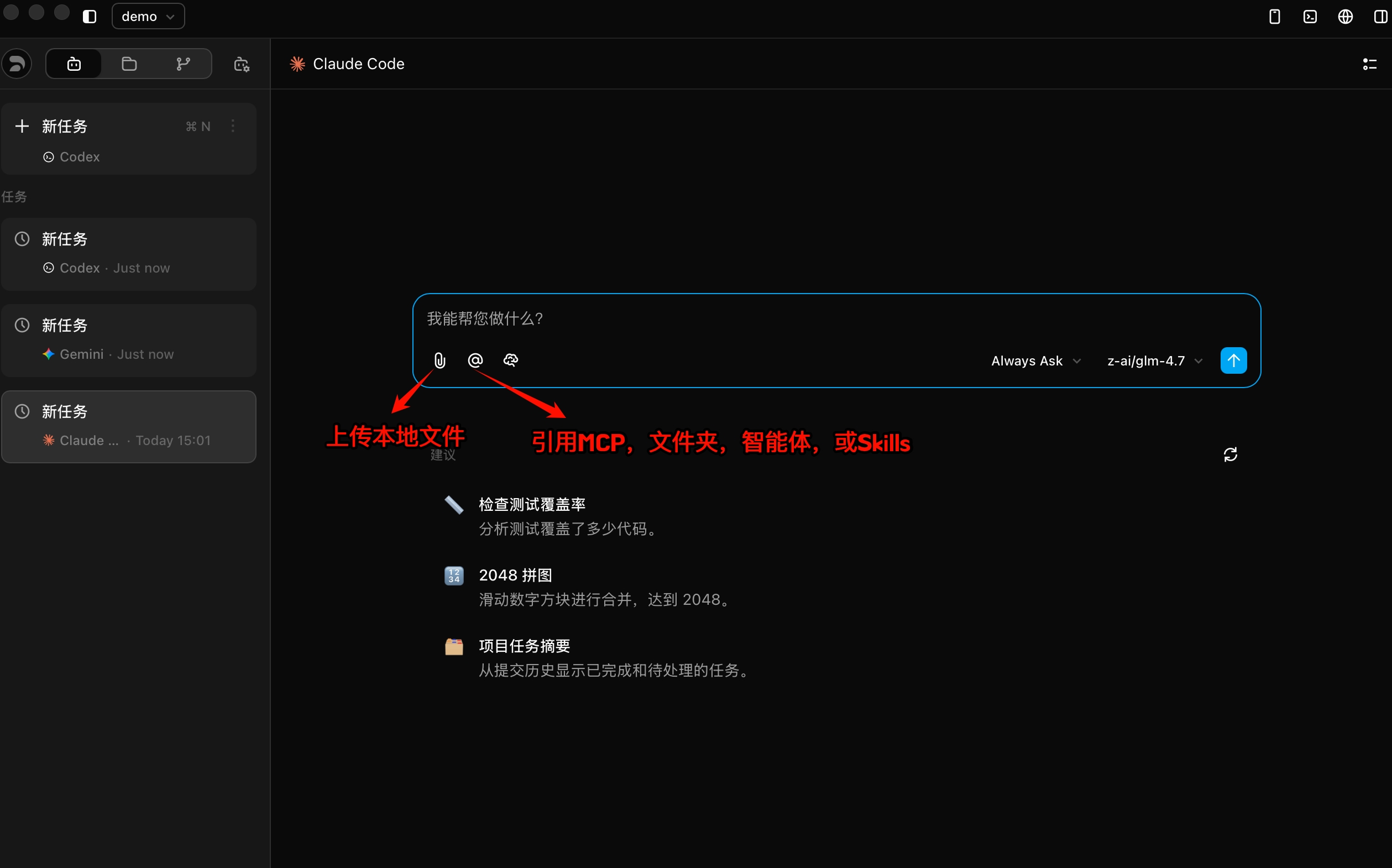Click the @ mention reference icon
1392x868 pixels.
tap(475, 360)
